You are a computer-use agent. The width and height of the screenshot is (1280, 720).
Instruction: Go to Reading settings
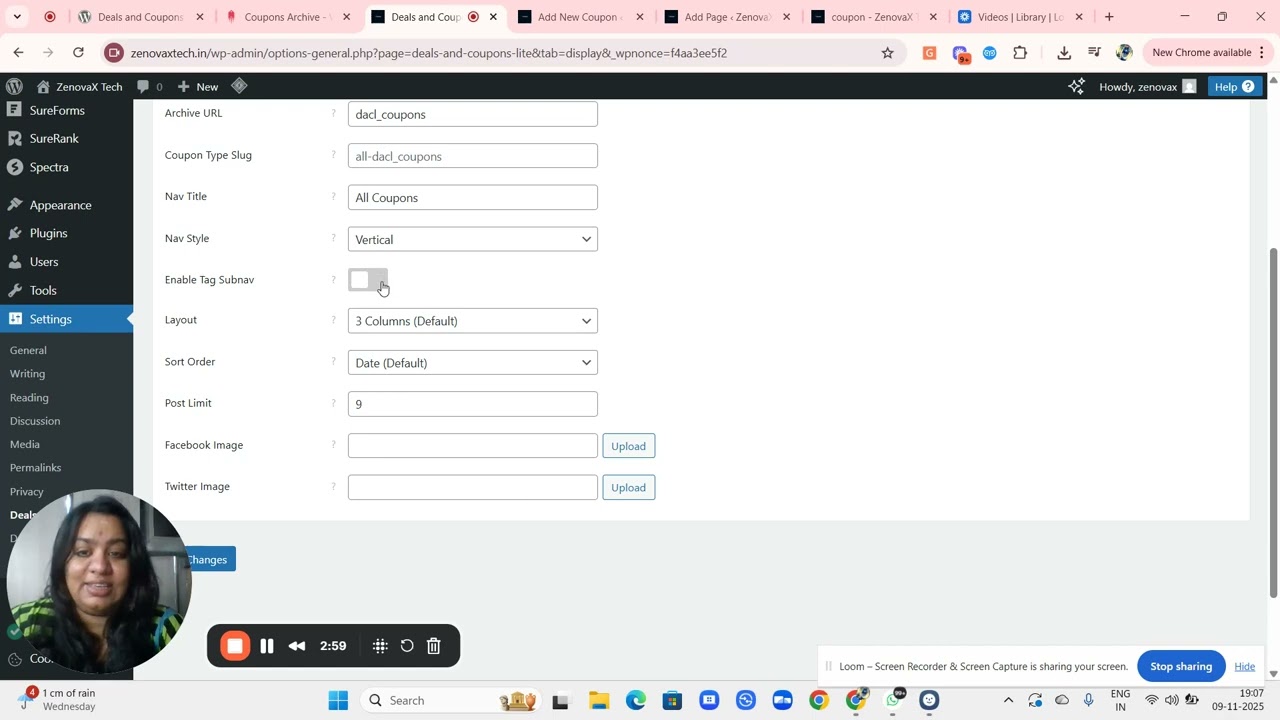pyautogui.click(x=29, y=397)
